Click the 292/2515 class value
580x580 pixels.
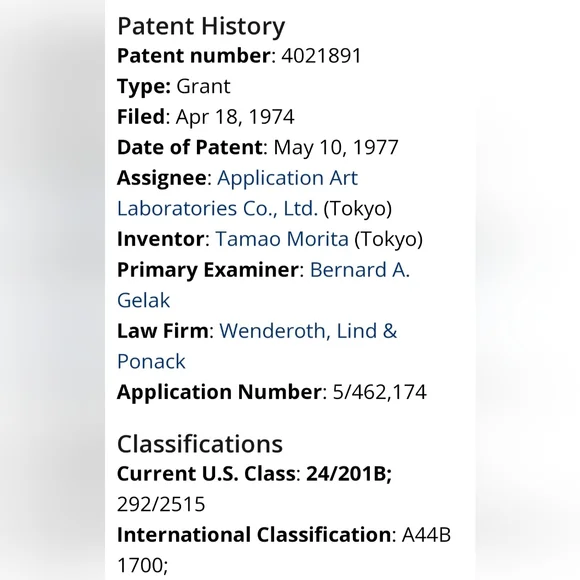pos(161,504)
